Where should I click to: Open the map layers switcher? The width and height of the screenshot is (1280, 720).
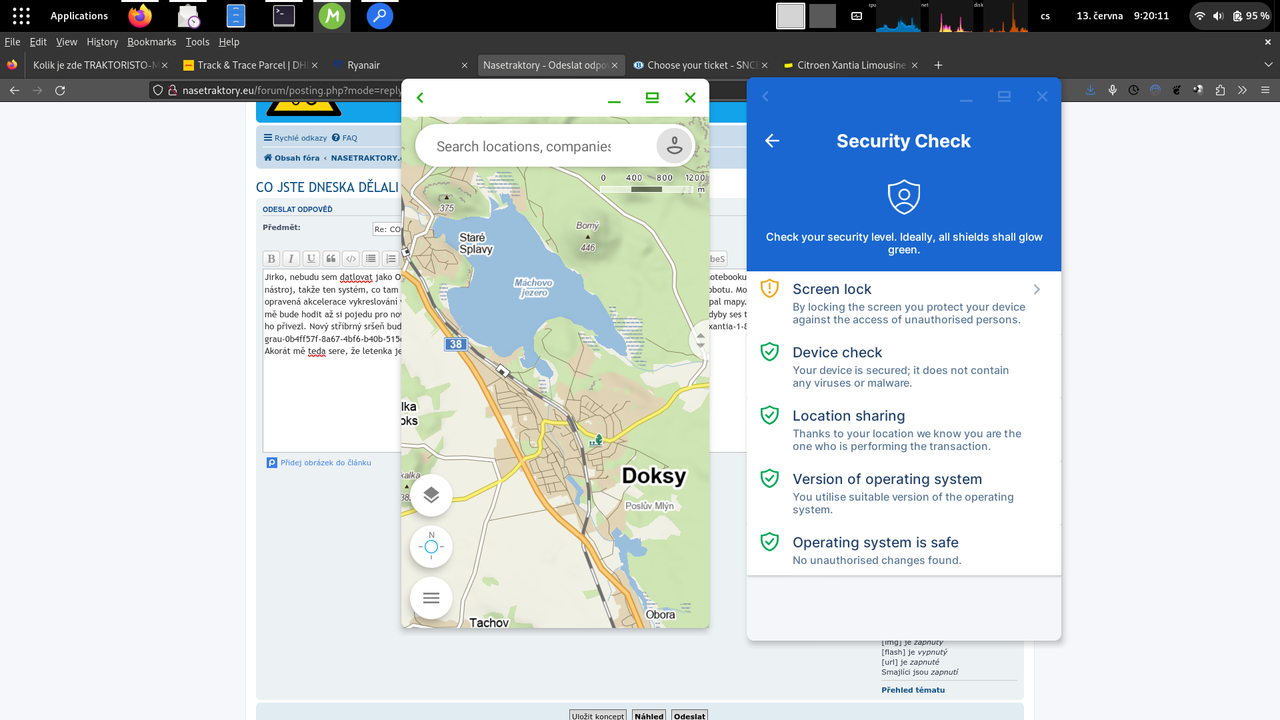coord(430,494)
